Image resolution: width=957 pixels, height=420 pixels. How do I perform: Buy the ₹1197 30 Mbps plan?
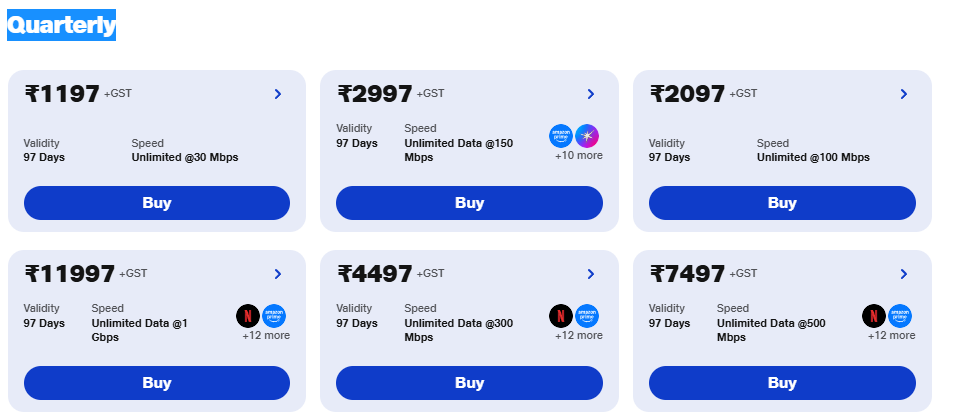[157, 203]
